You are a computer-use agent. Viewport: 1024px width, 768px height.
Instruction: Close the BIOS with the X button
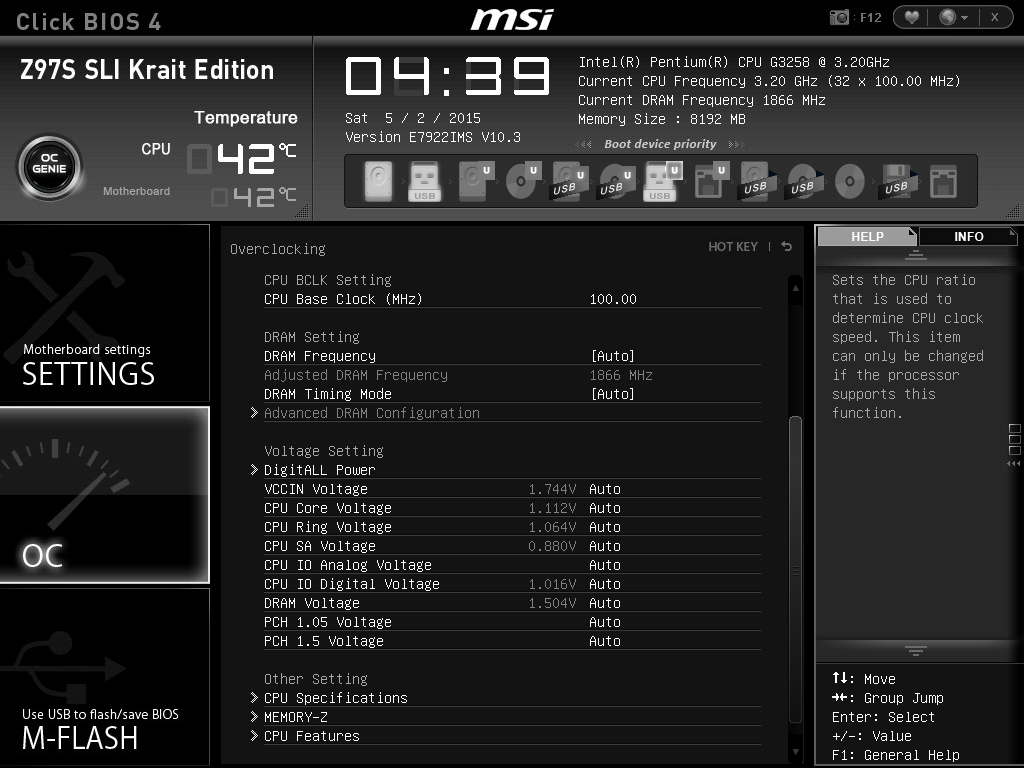(x=995, y=18)
